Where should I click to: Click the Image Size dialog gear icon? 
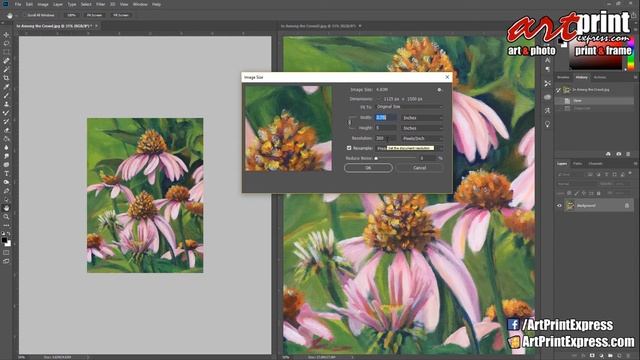[439, 89]
